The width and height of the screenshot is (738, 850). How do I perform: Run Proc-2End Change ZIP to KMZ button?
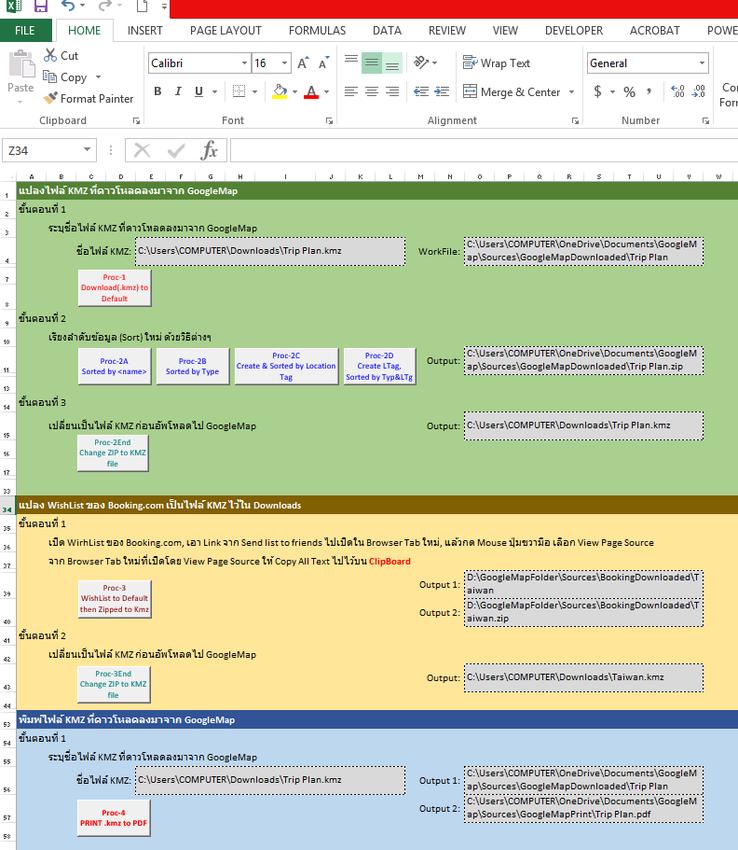[112, 453]
